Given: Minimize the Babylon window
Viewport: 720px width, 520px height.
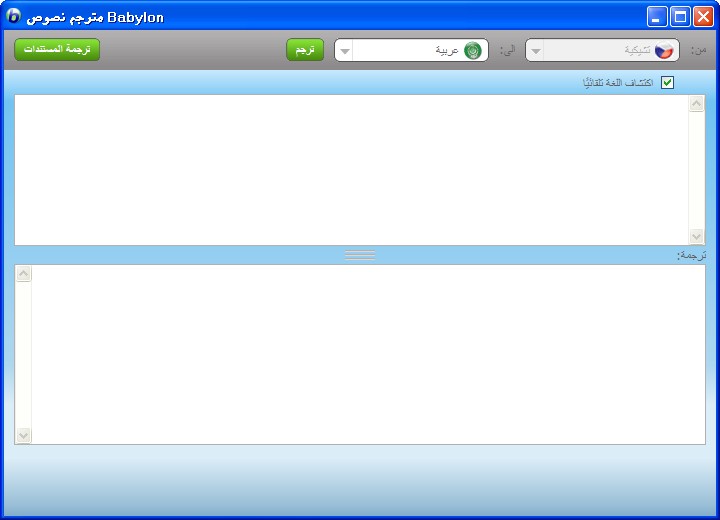Looking at the screenshot, I should (657, 17).
